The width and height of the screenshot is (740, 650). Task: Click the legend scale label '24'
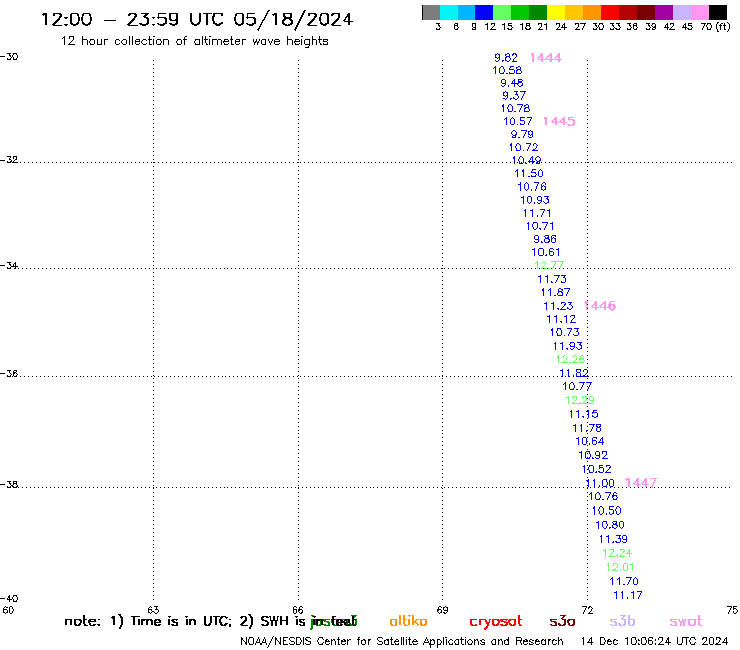pyautogui.click(x=561, y=27)
